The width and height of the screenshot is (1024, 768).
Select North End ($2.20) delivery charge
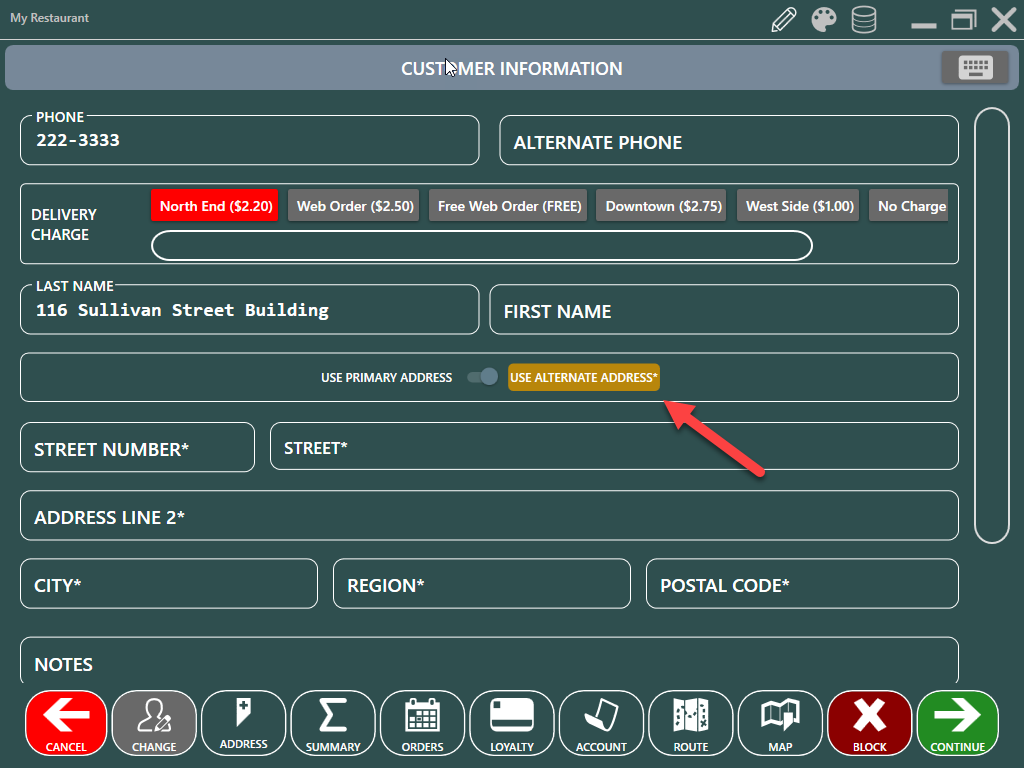215,206
